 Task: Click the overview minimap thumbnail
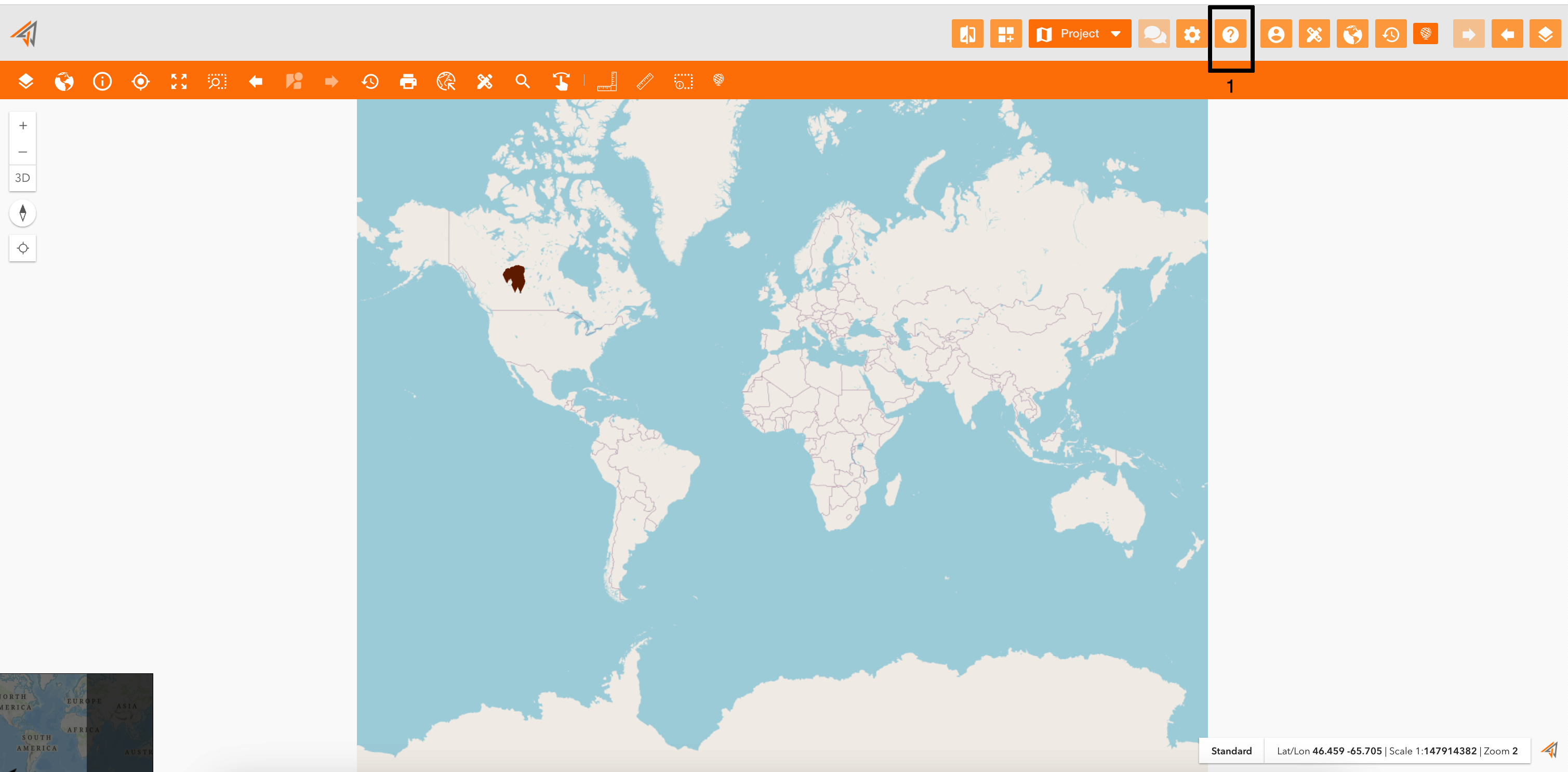77,723
